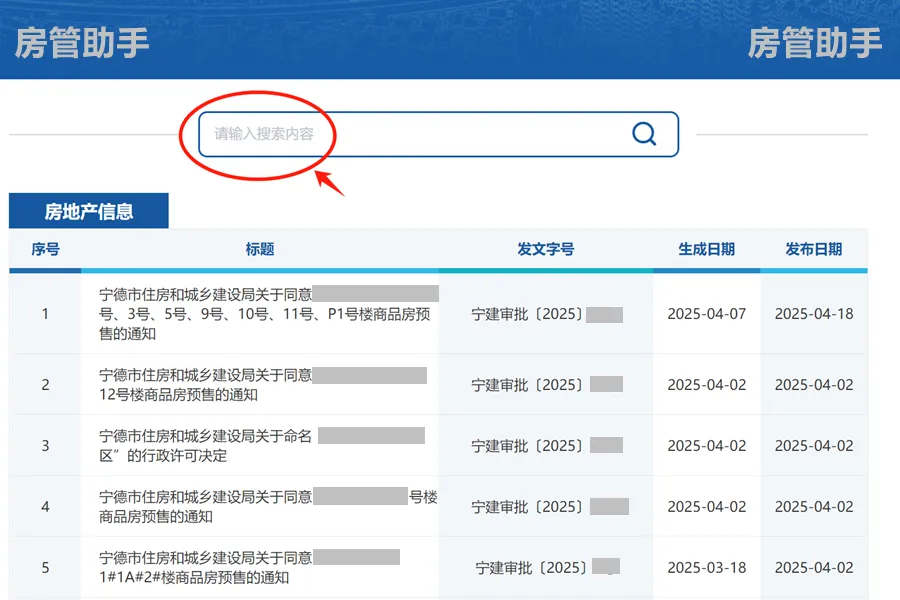Click the left 房管助手 header logo
This screenshot has height=600, width=900.
82,43
